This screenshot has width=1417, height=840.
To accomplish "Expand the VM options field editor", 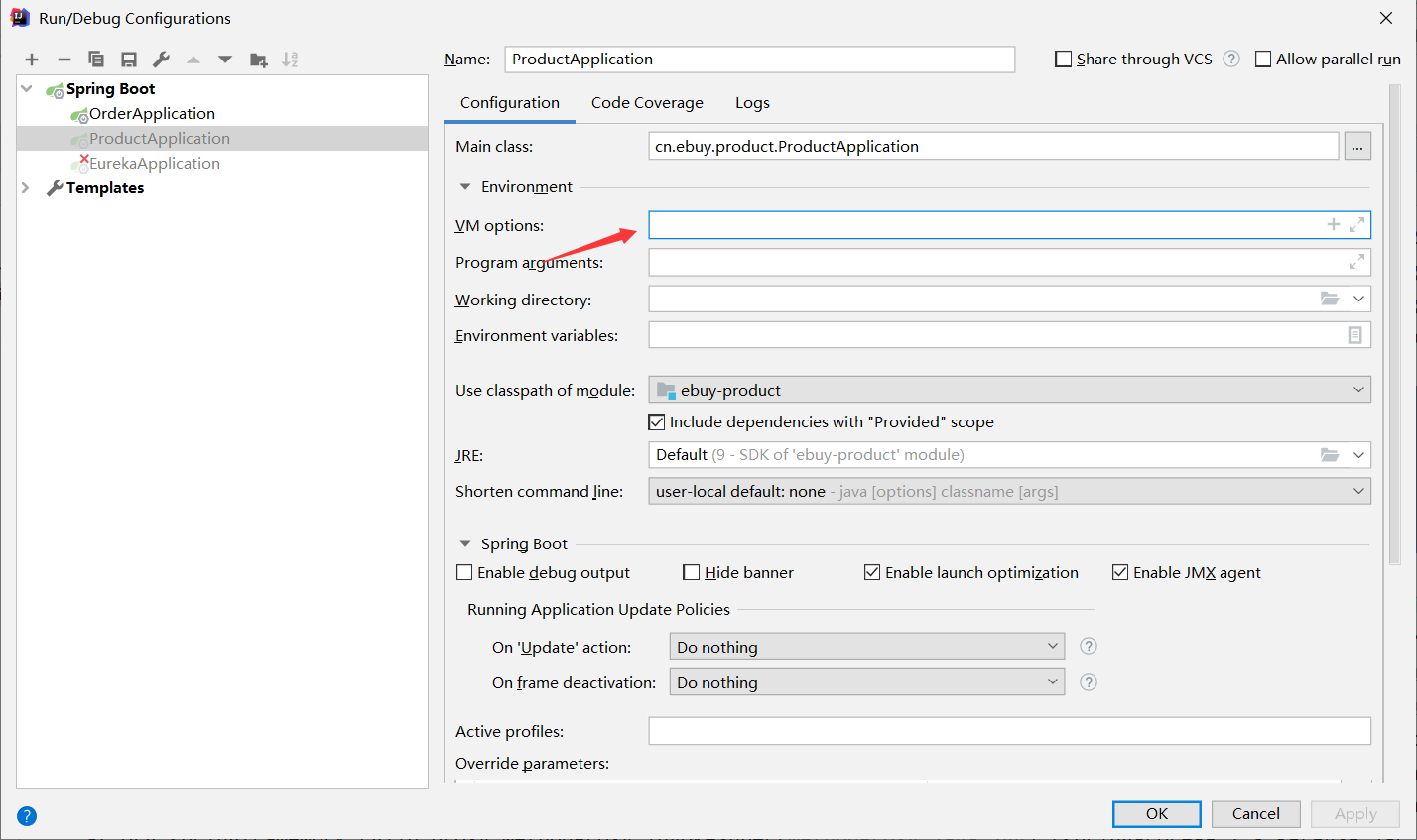I will click(1356, 225).
